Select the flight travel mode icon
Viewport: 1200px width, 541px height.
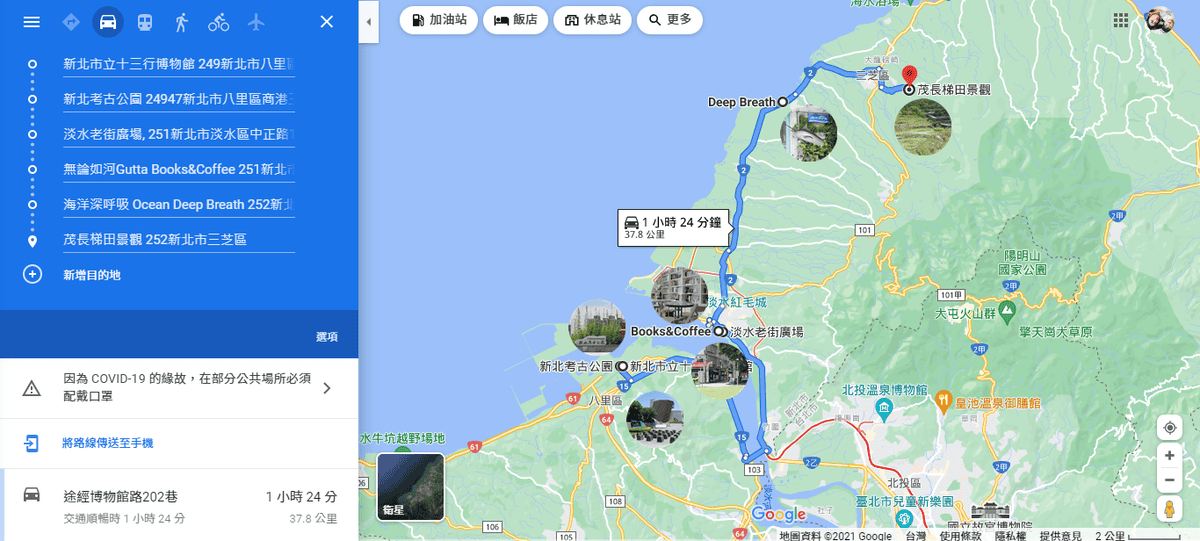point(255,22)
